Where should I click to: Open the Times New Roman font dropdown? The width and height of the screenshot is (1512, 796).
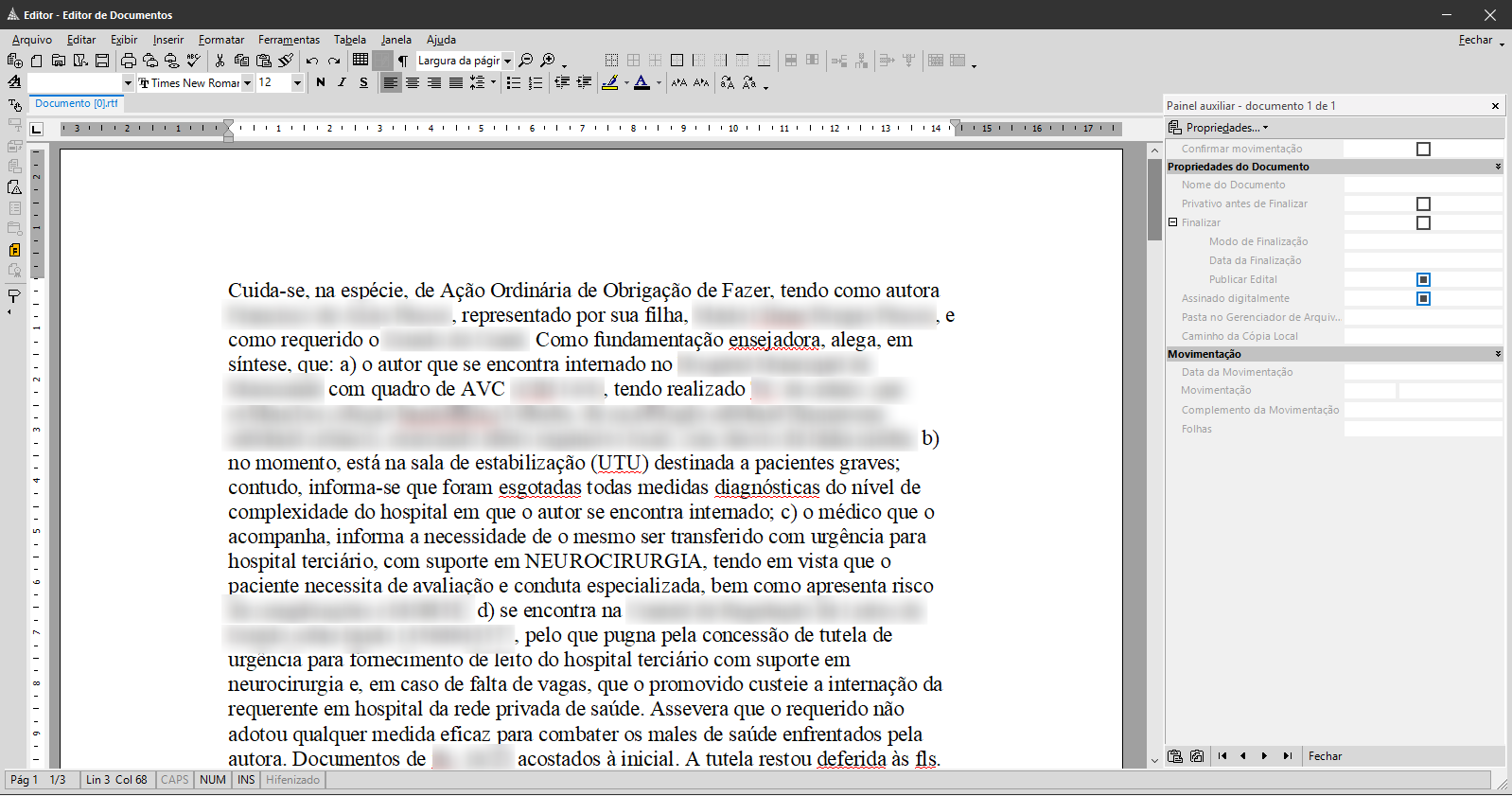point(247,82)
